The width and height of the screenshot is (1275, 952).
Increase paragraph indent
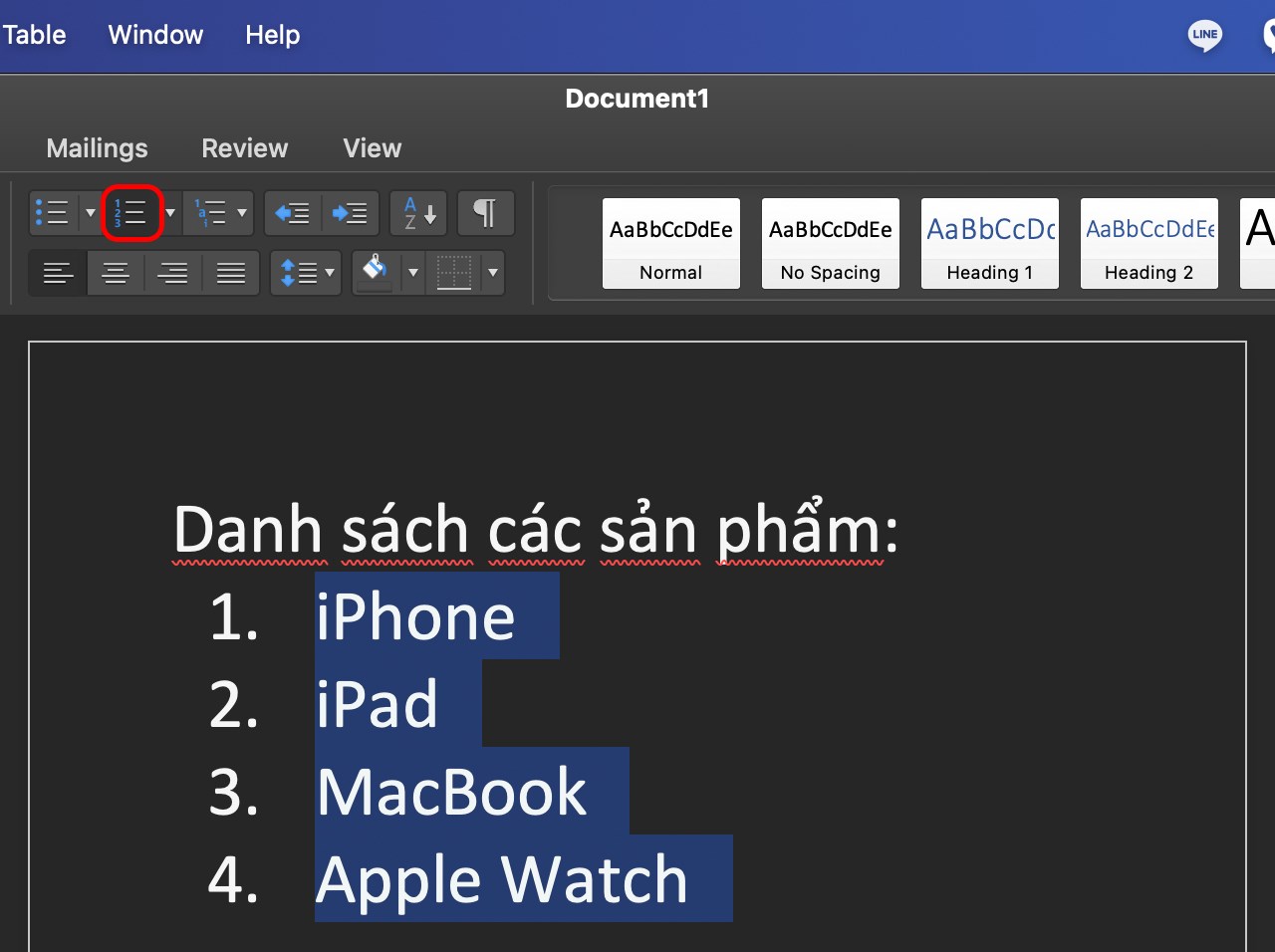tap(350, 212)
